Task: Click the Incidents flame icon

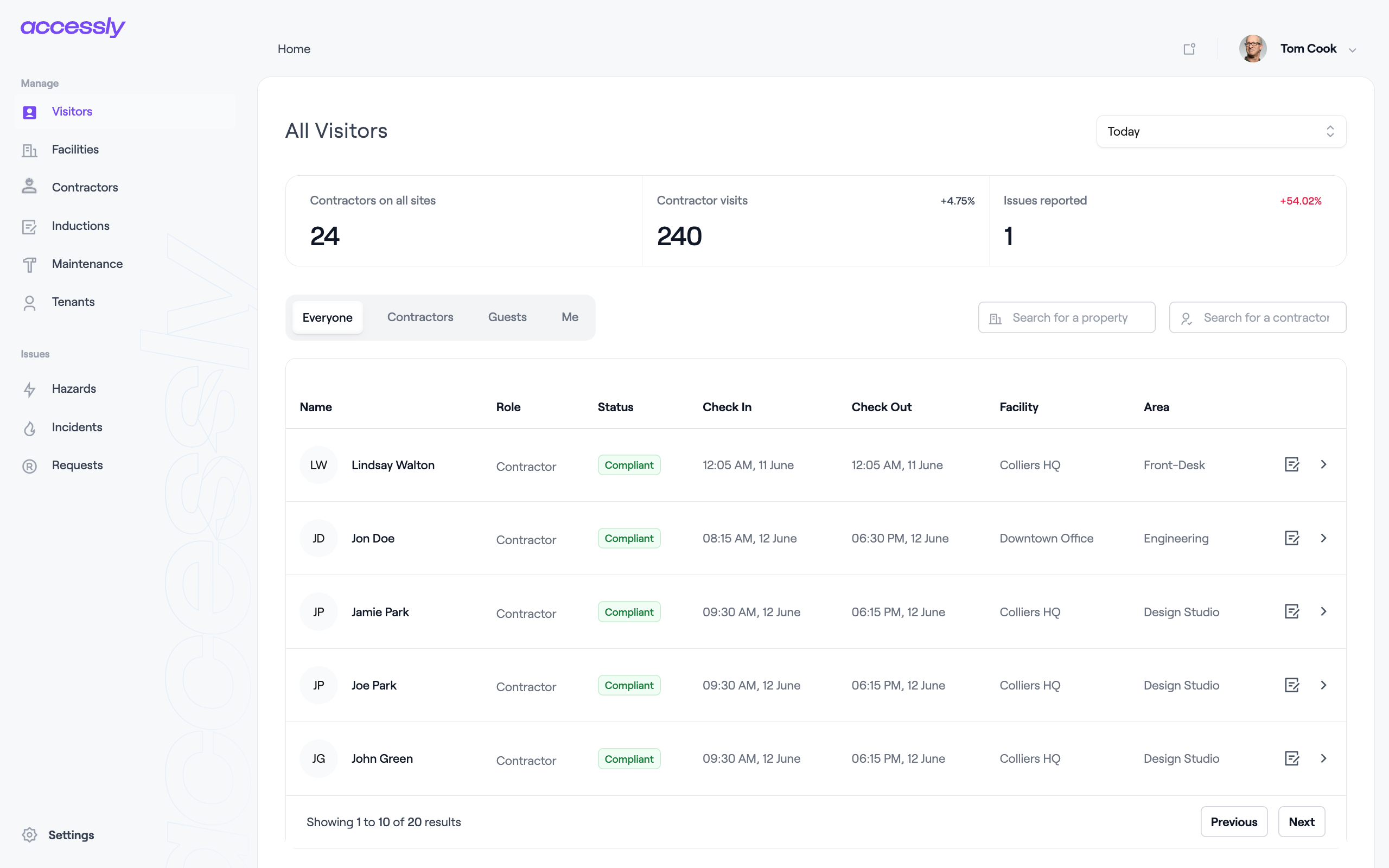Action: coord(29,427)
